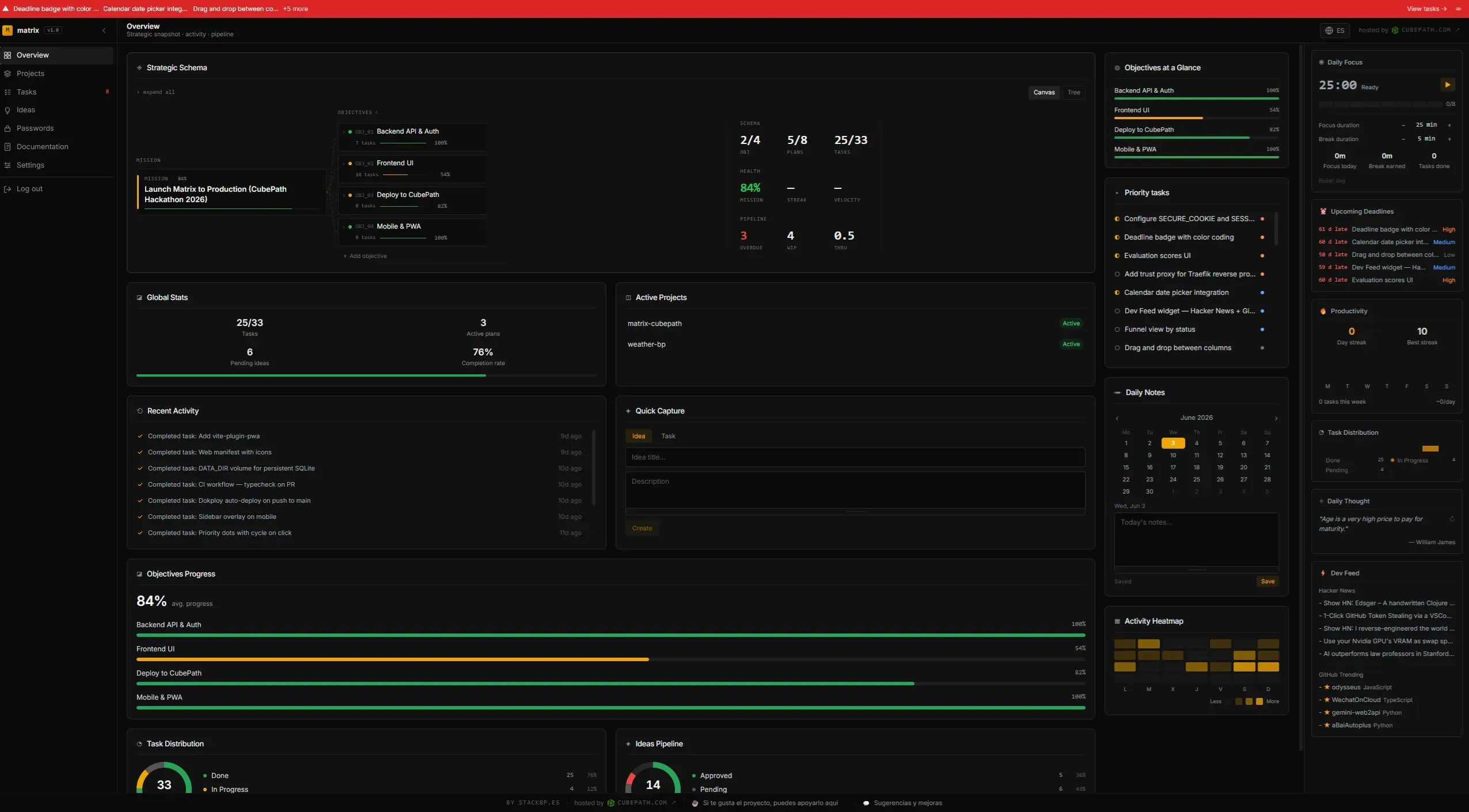Save today's daily note
The image size is (1469, 812).
(1267, 582)
